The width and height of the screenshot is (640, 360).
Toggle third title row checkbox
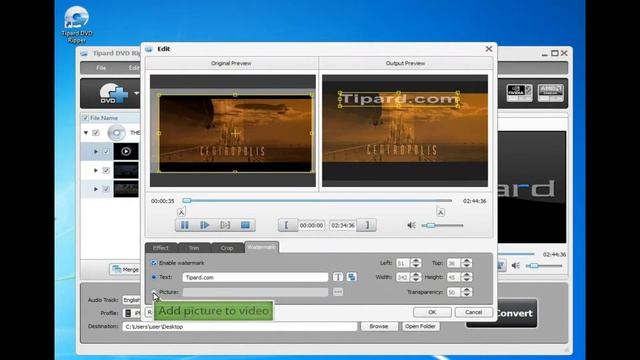[x=106, y=189]
